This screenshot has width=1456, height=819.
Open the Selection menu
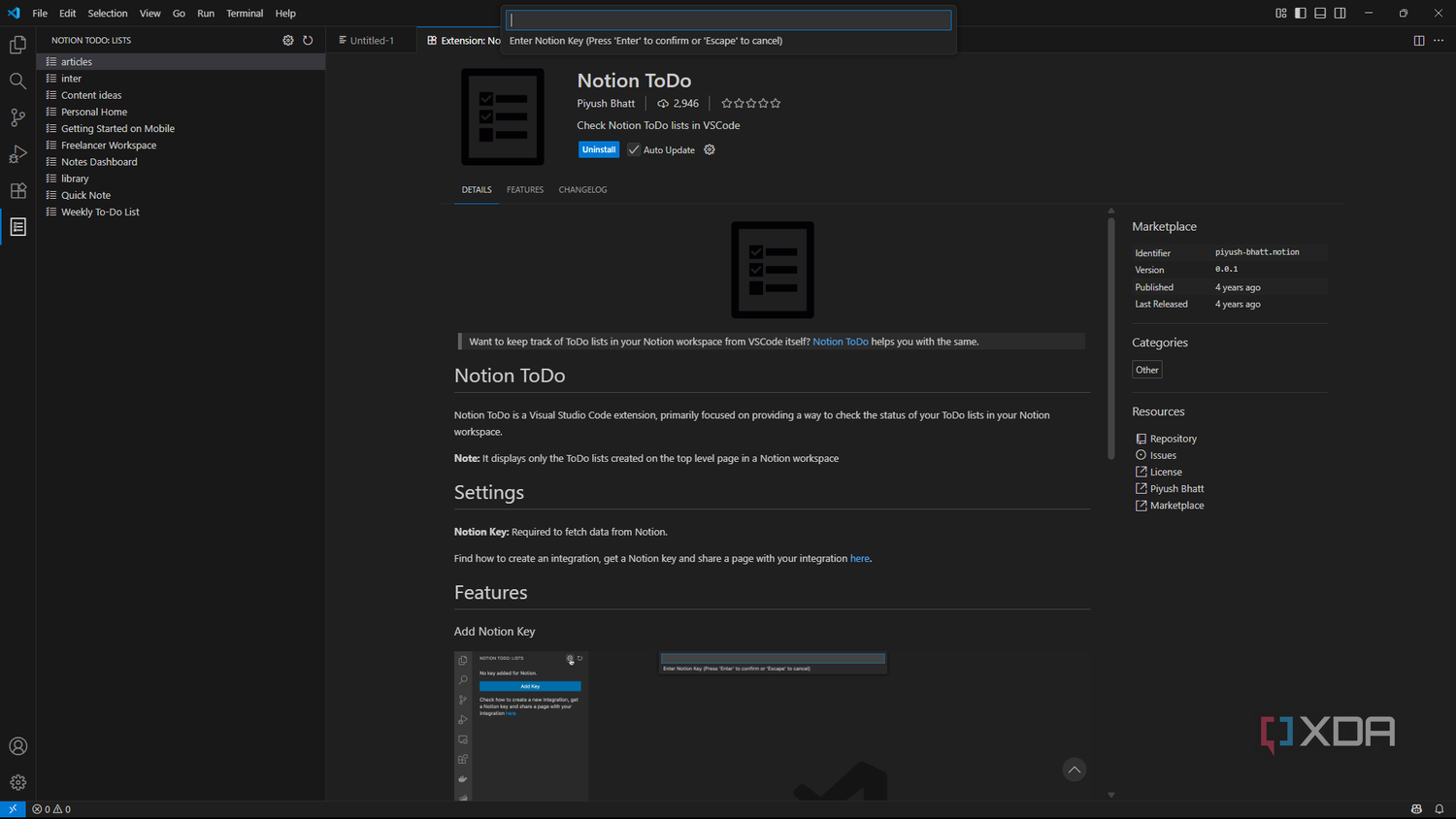point(108,14)
